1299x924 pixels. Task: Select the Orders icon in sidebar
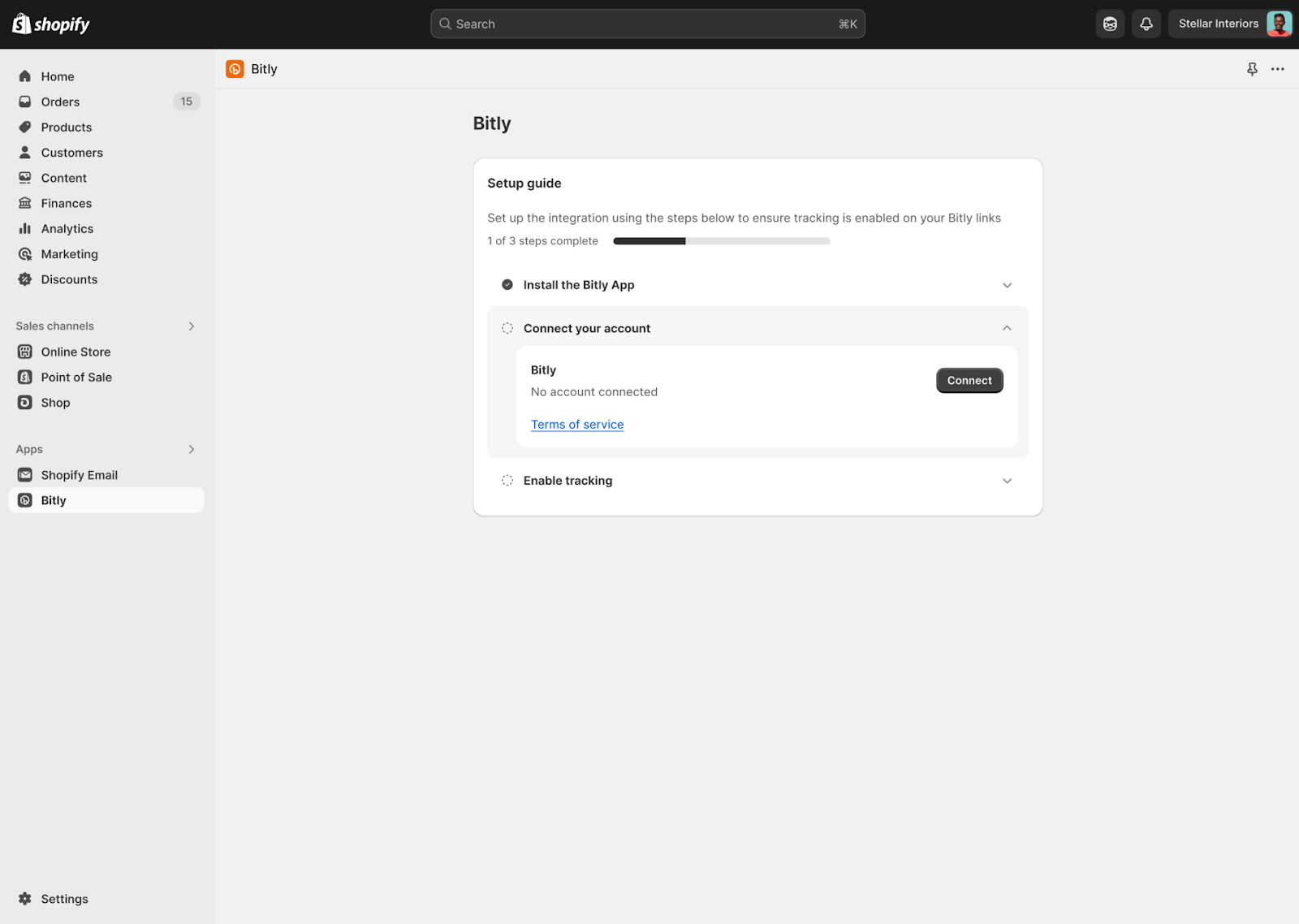[x=24, y=101]
